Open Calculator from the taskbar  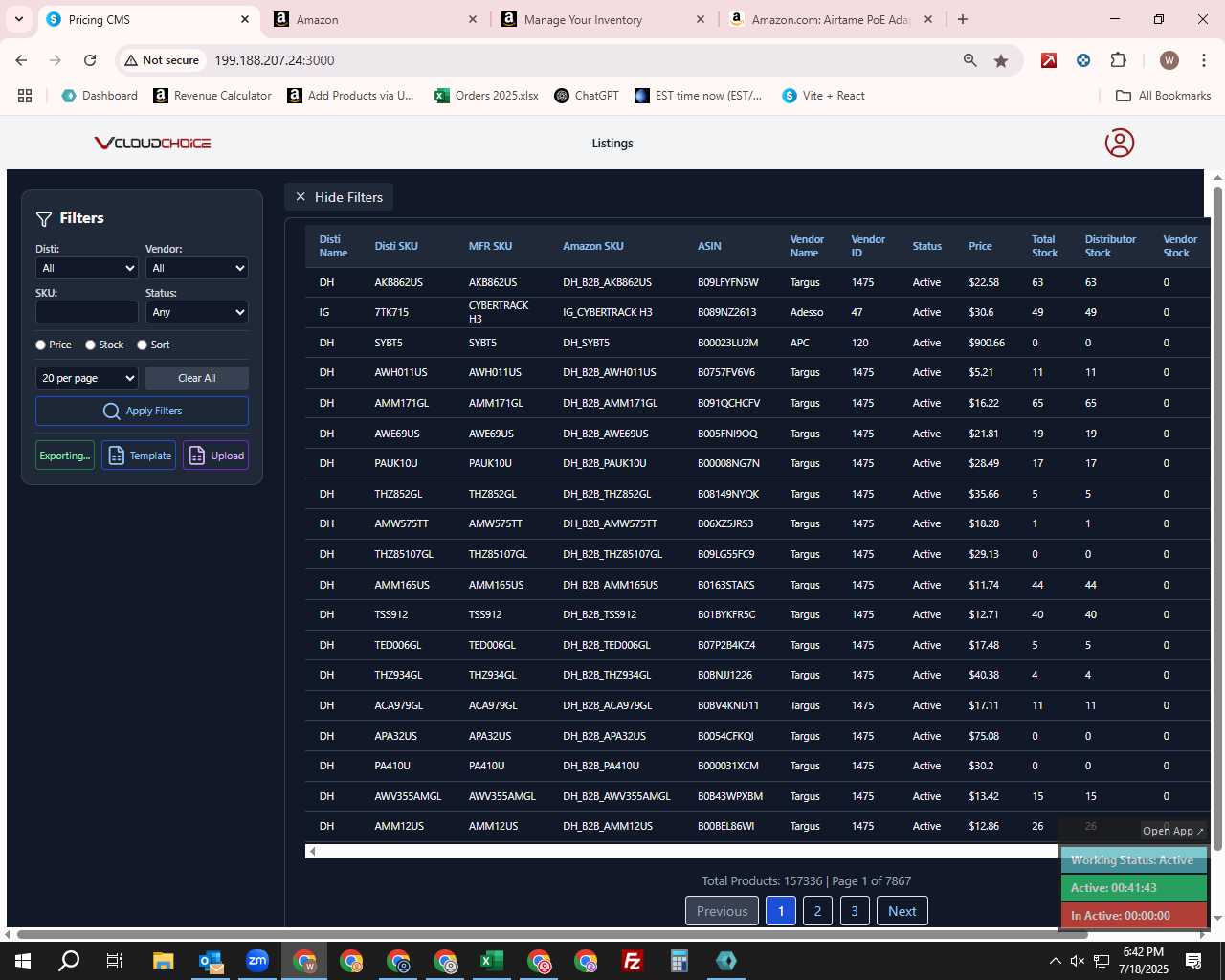[679, 961]
